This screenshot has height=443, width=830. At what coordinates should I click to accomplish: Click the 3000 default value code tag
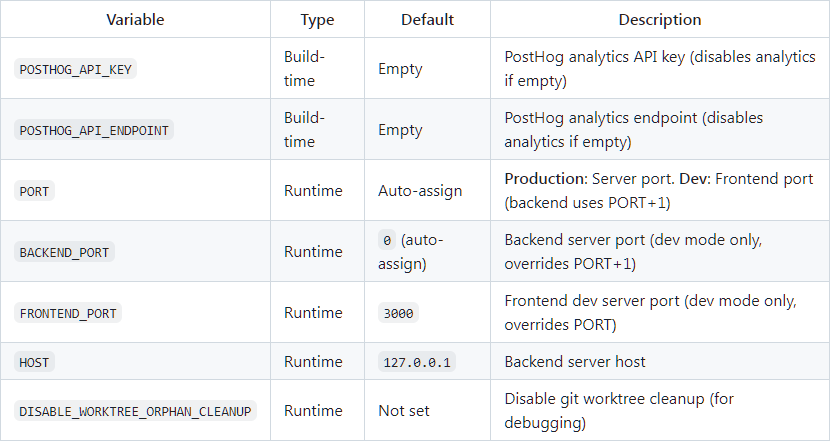(398, 313)
